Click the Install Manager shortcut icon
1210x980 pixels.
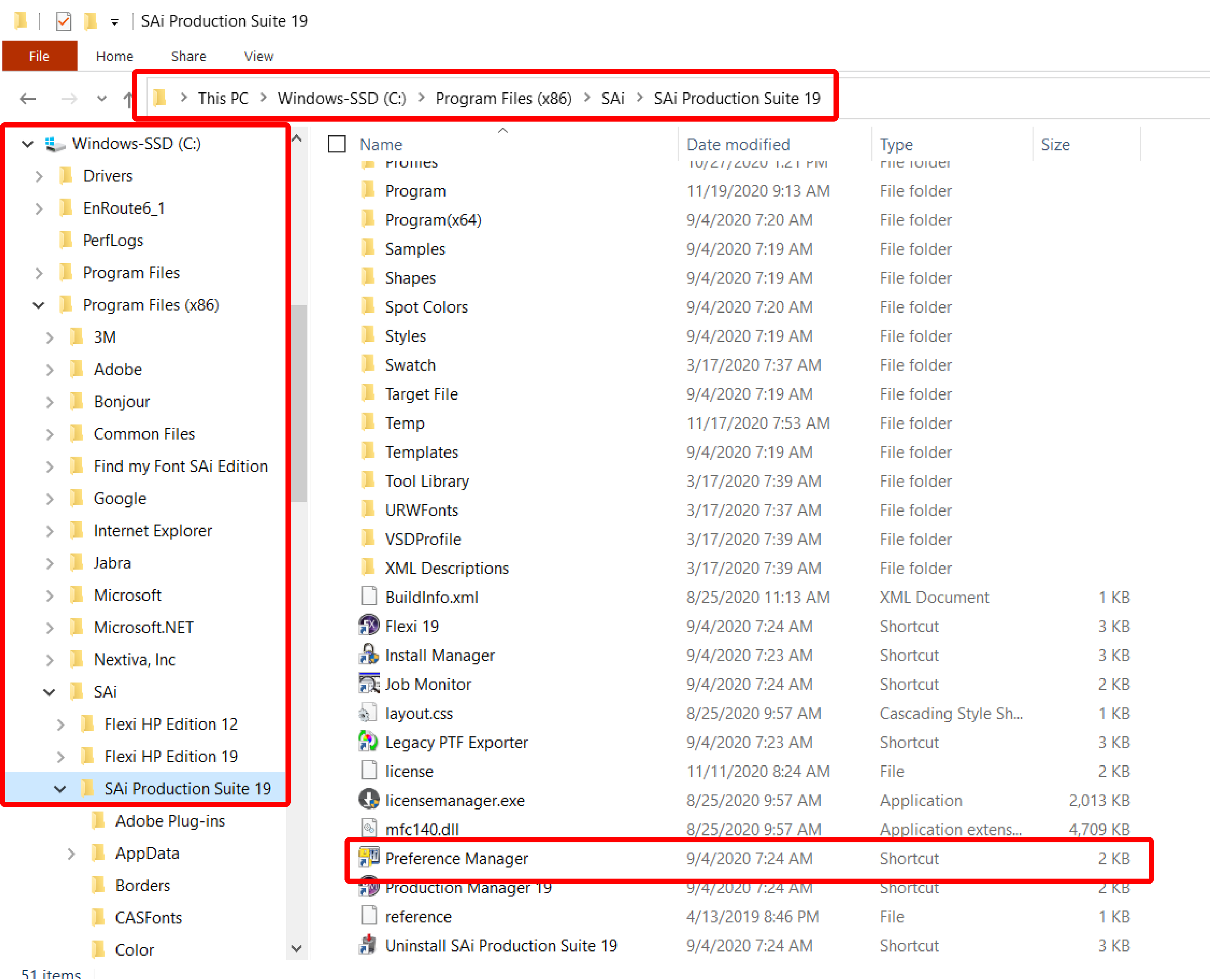point(369,655)
